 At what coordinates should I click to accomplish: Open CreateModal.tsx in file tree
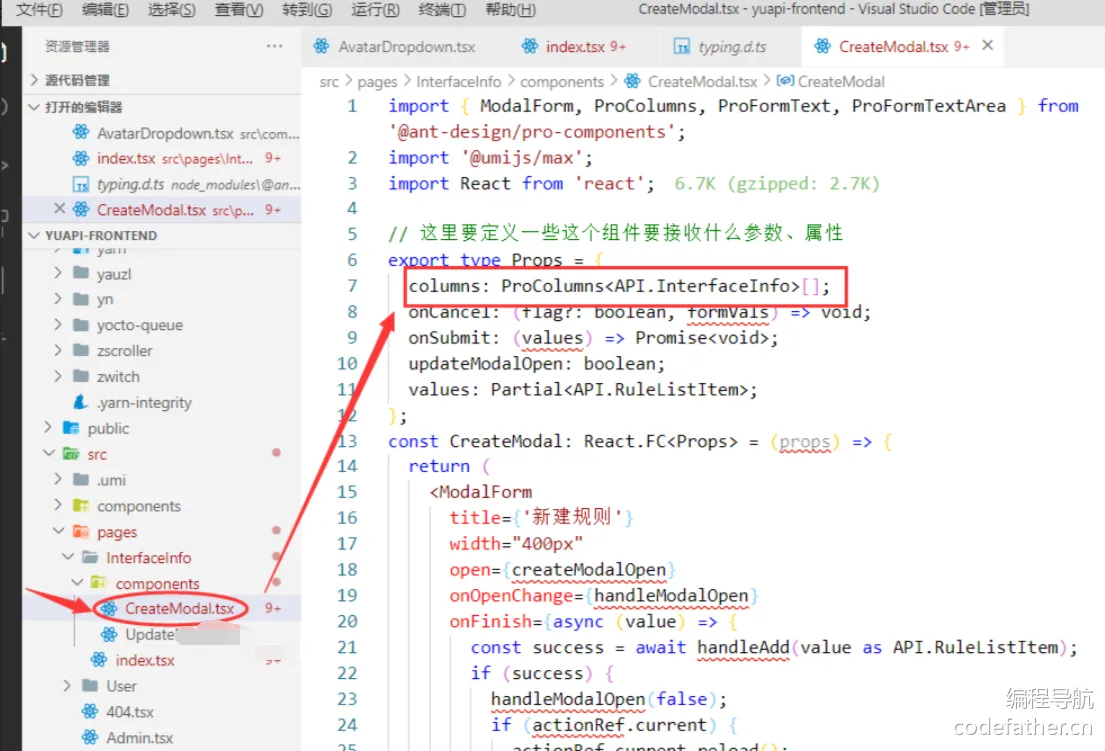(x=179, y=609)
